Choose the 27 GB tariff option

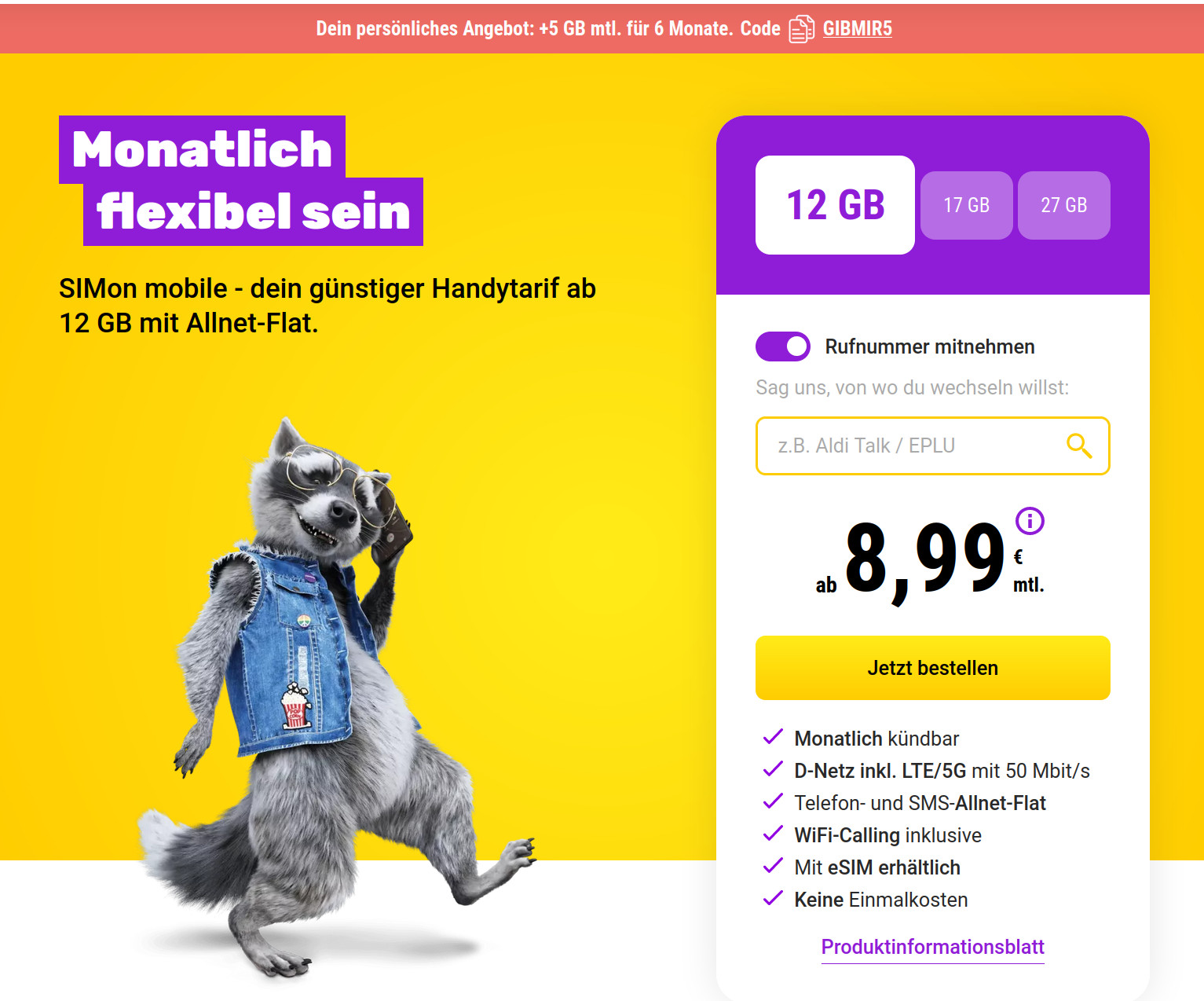click(1064, 205)
